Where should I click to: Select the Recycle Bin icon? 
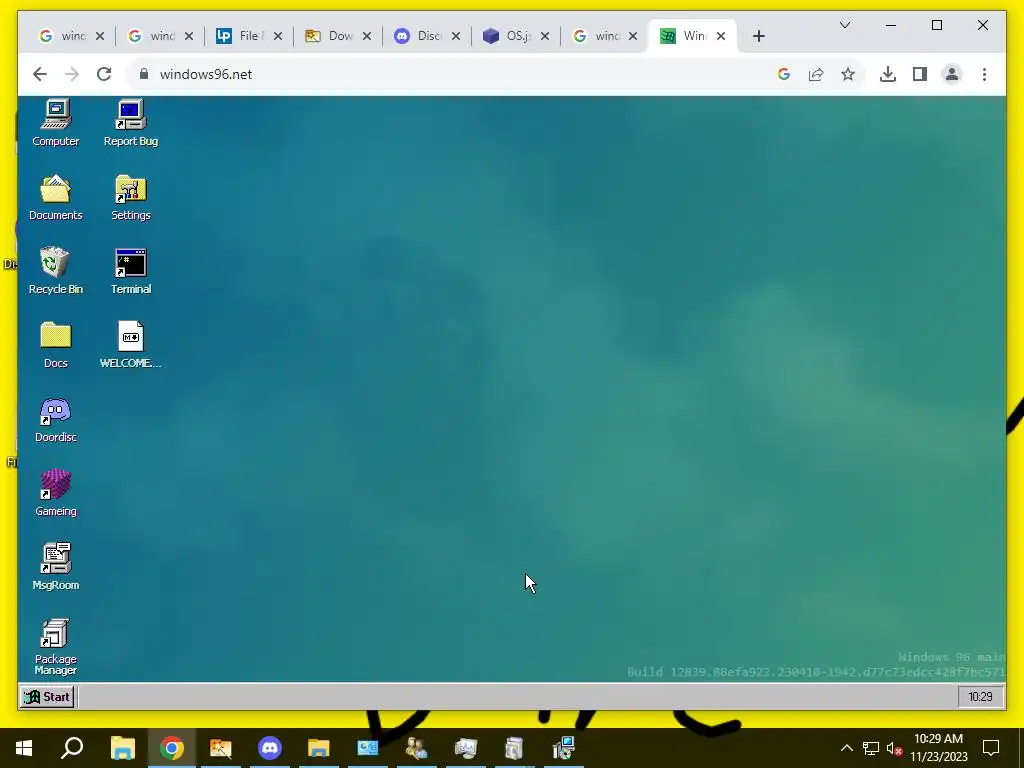tap(56, 271)
